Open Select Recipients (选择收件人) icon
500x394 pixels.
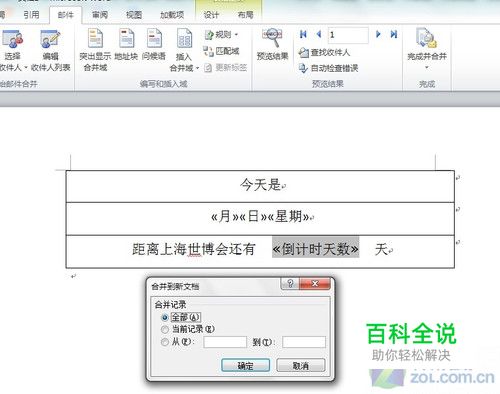point(12,39)
